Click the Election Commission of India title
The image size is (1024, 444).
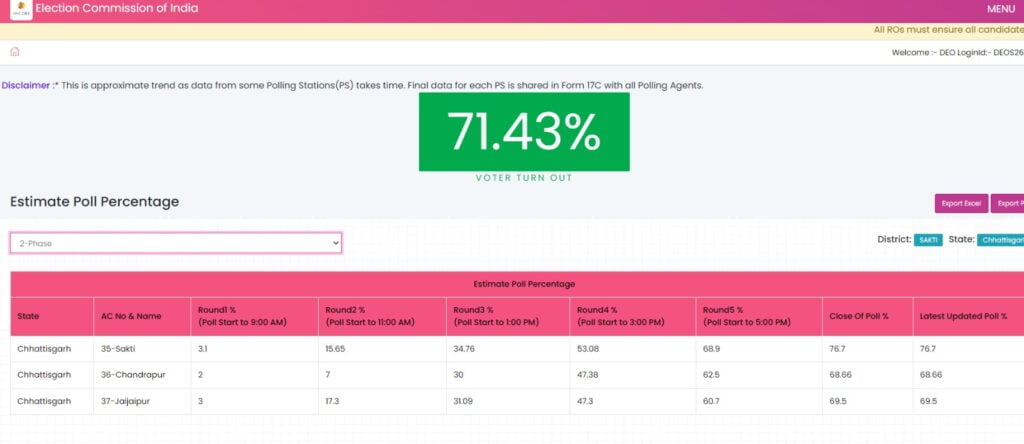[x=117, y=9]
